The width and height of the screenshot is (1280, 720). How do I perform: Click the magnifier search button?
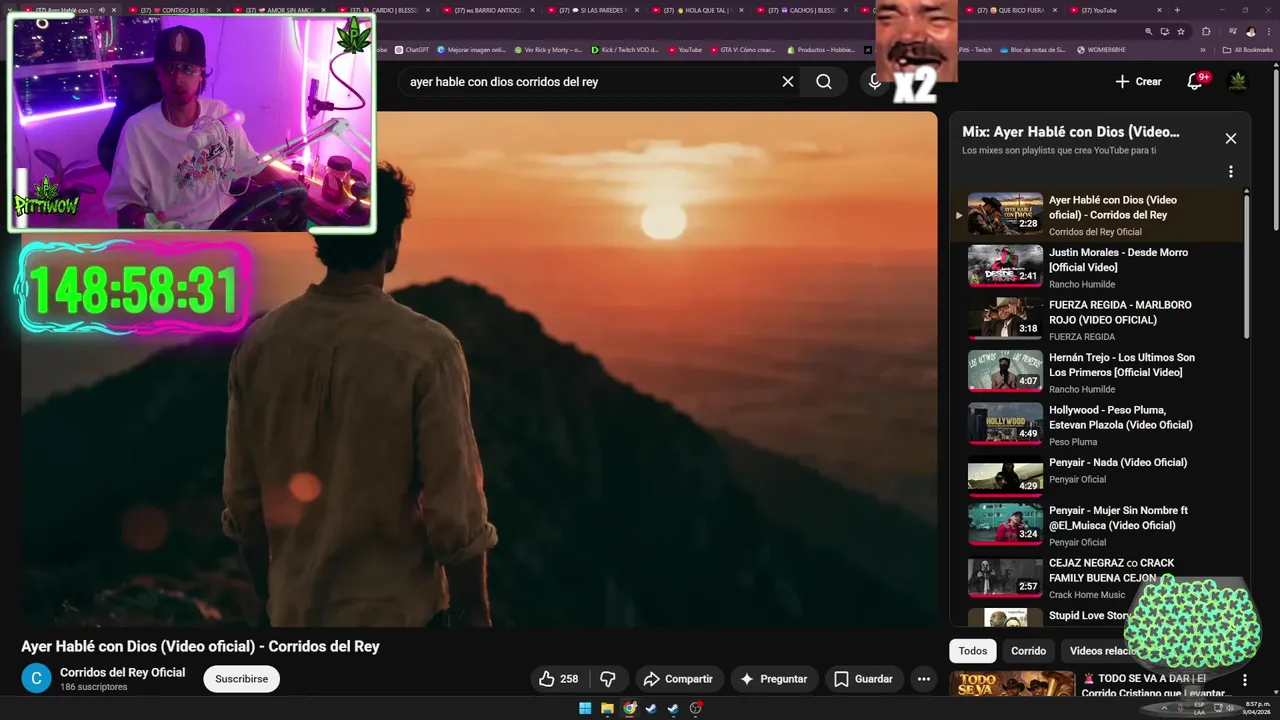click(x=824, y=82)
